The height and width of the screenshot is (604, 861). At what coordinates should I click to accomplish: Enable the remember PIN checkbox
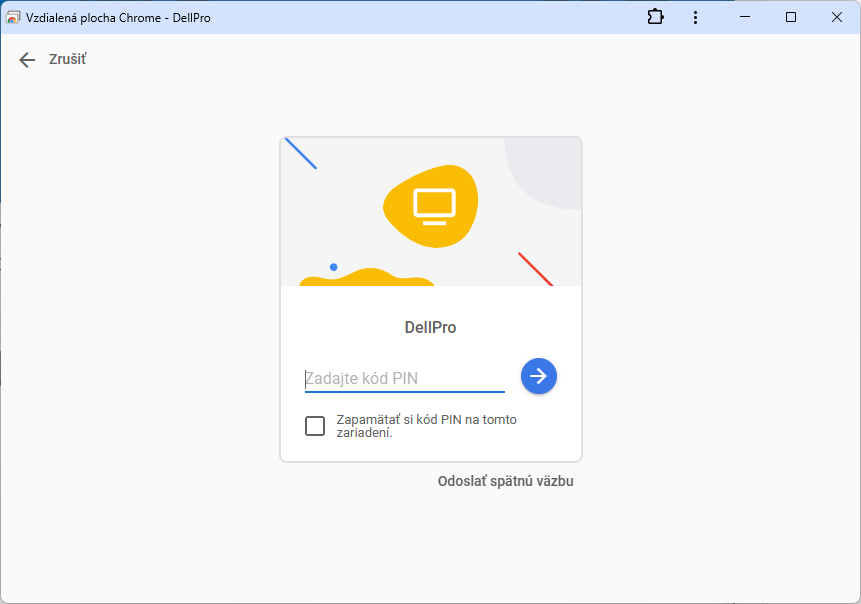[315, 426]
